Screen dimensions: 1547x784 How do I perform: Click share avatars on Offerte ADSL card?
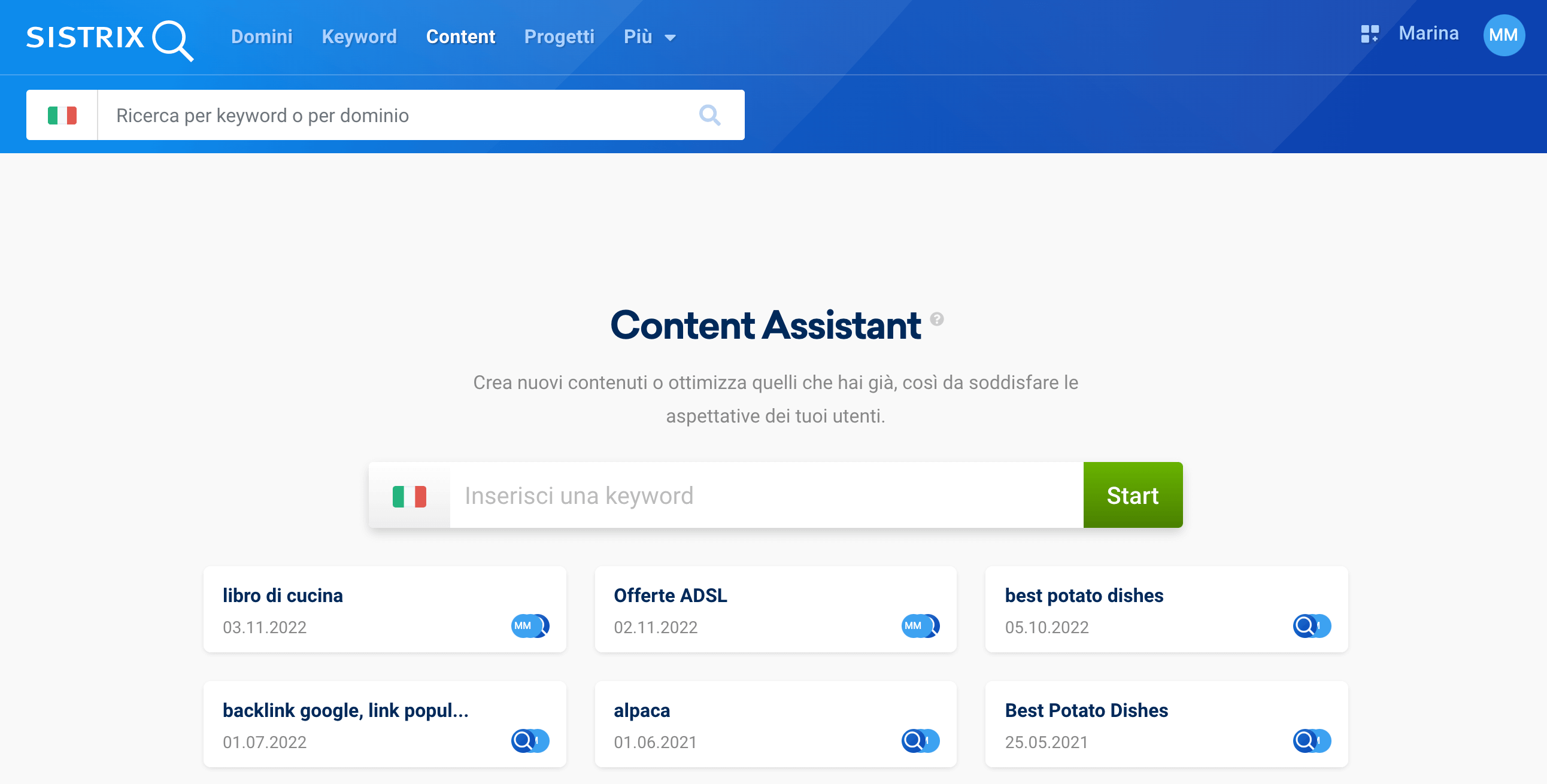[920, 626]
